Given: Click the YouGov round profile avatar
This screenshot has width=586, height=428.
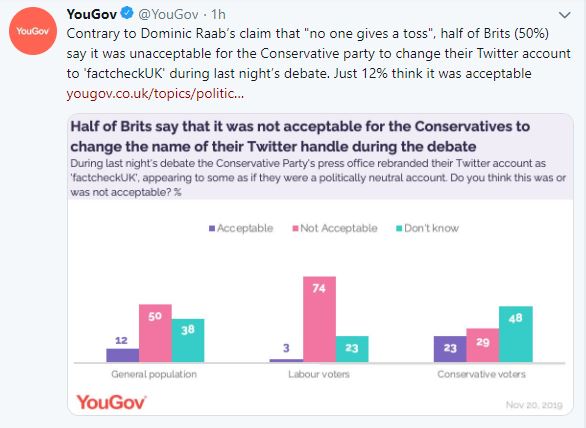Looking at the screenshot, I should pos(33,31).
